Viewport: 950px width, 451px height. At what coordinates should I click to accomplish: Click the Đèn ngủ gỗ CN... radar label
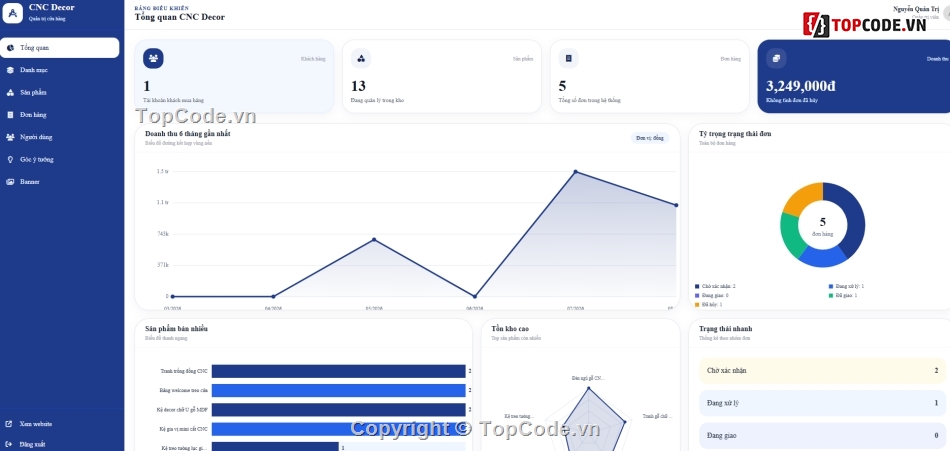pos(588,378)
